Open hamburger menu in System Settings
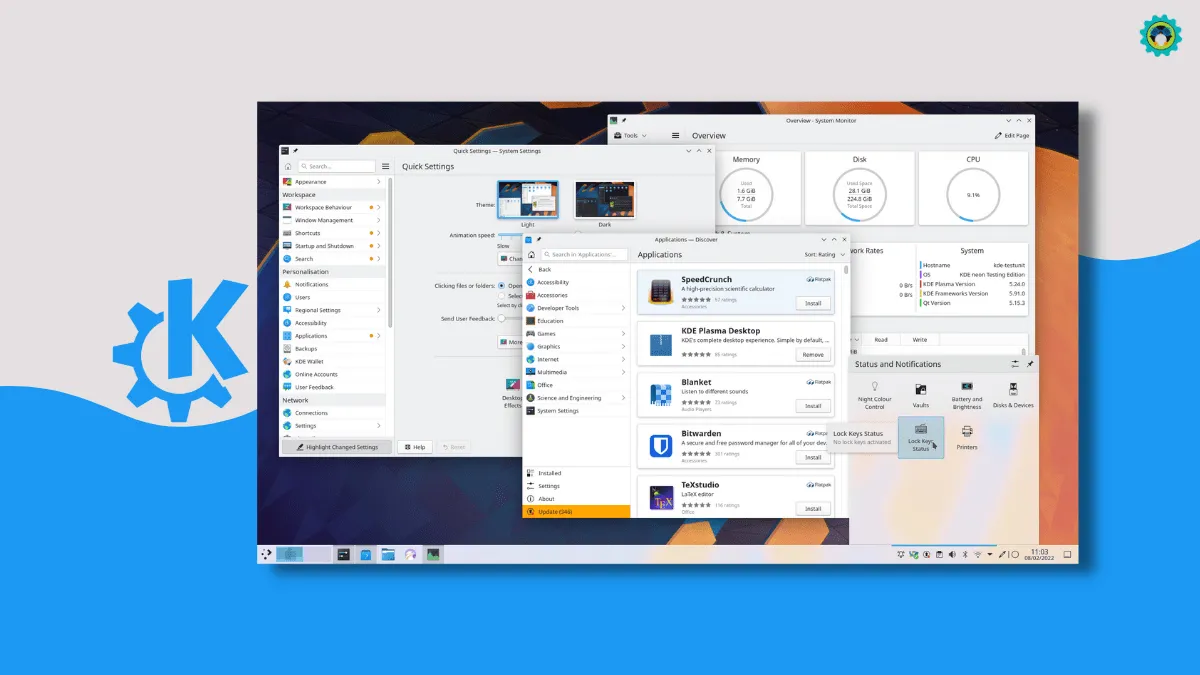 (x=385, y=167)
